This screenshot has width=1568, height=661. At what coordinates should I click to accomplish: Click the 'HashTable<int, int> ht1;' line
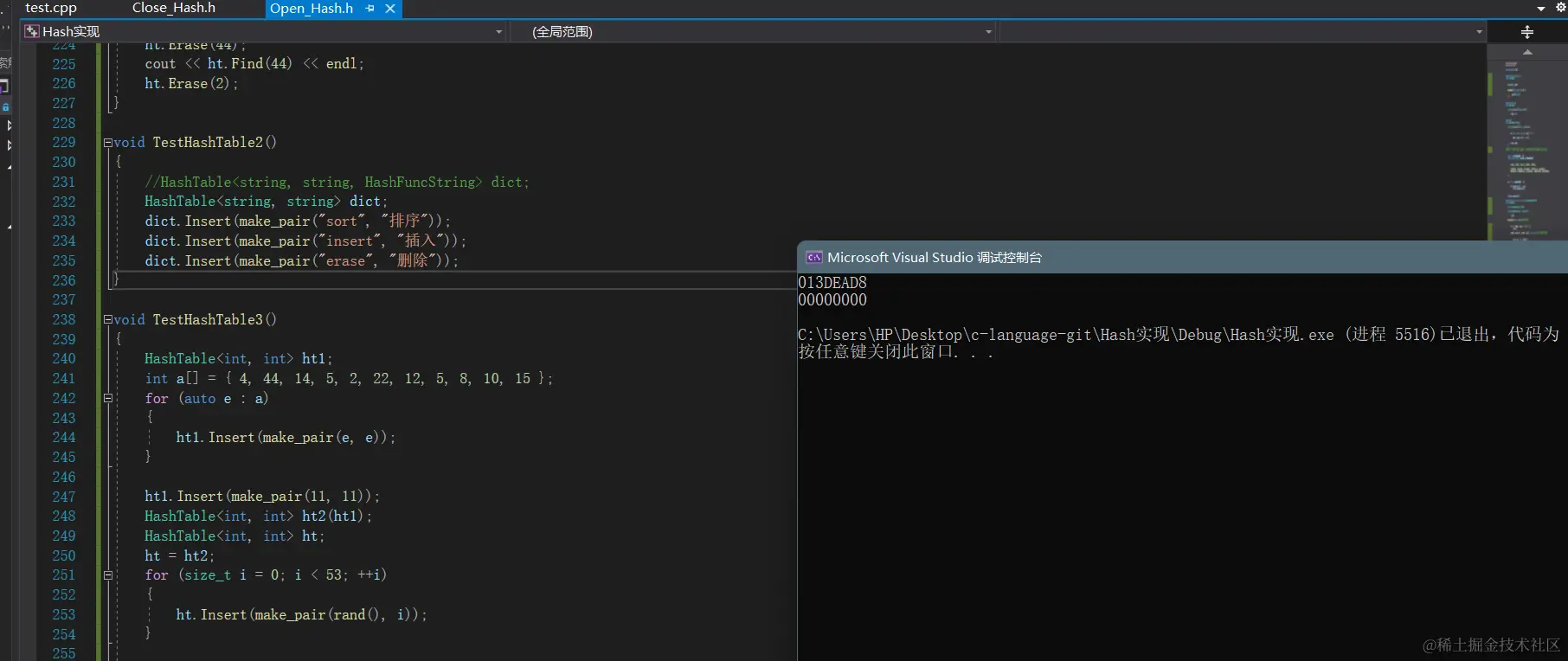point(239,359)
